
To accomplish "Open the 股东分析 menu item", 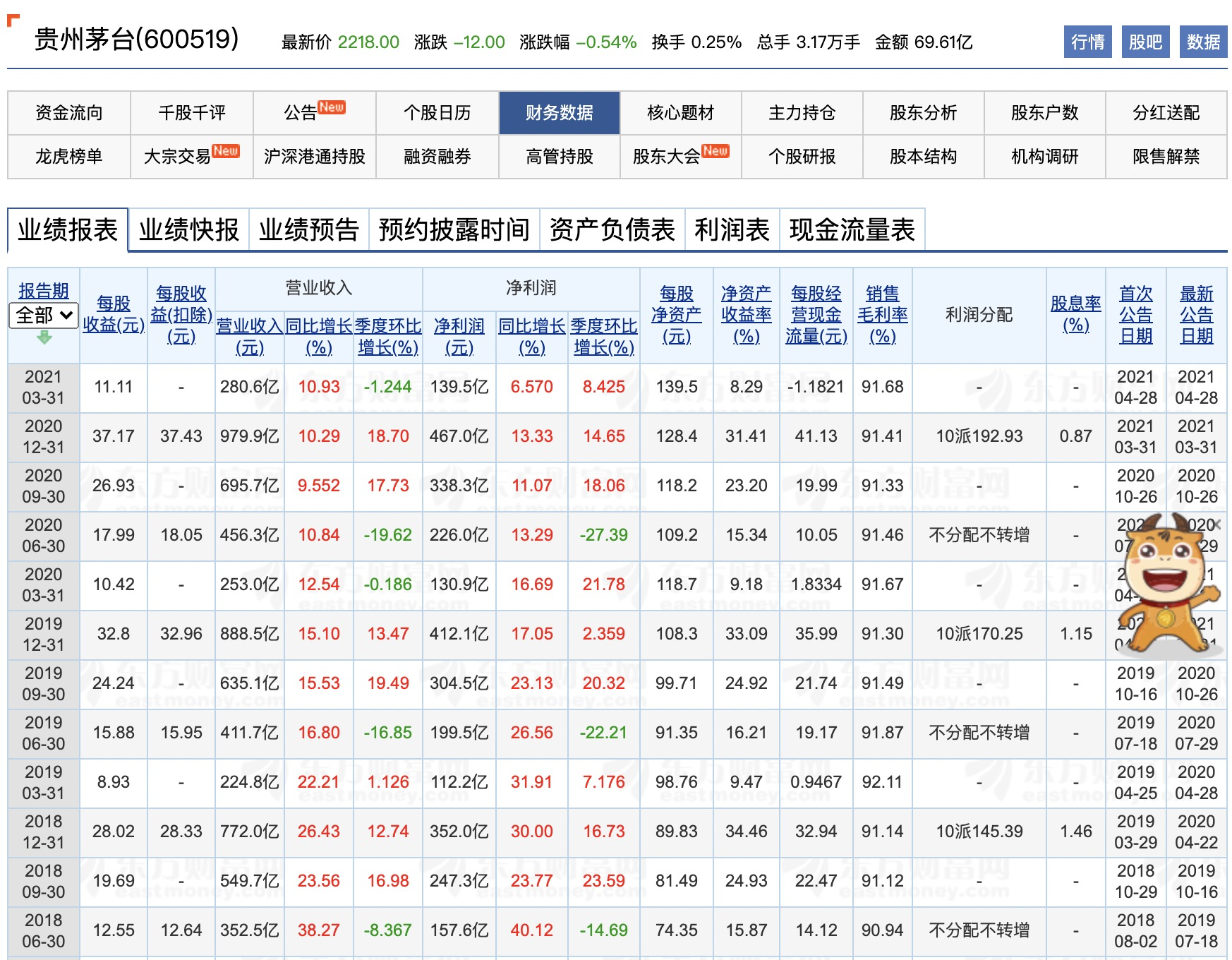I will pyautogui.click(x=924, y=113).
